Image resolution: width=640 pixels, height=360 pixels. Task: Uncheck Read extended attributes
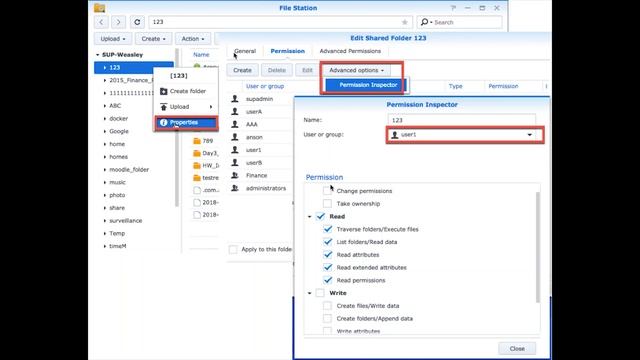pyautogui.click(x=327, y=267)
